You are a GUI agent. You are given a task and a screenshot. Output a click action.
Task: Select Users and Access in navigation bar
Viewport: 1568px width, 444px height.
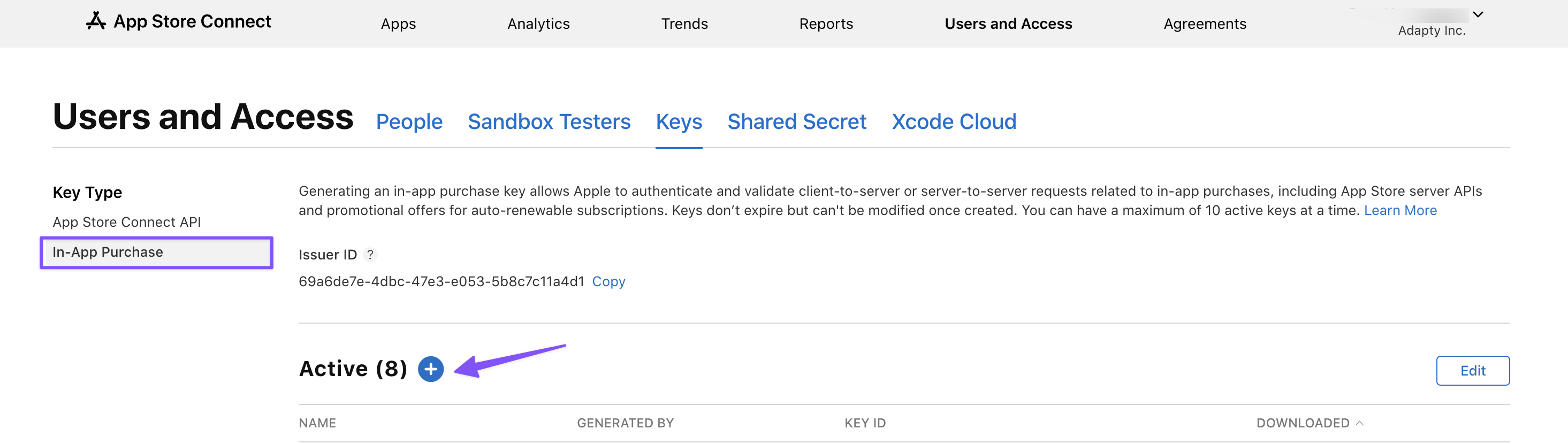1008,24
